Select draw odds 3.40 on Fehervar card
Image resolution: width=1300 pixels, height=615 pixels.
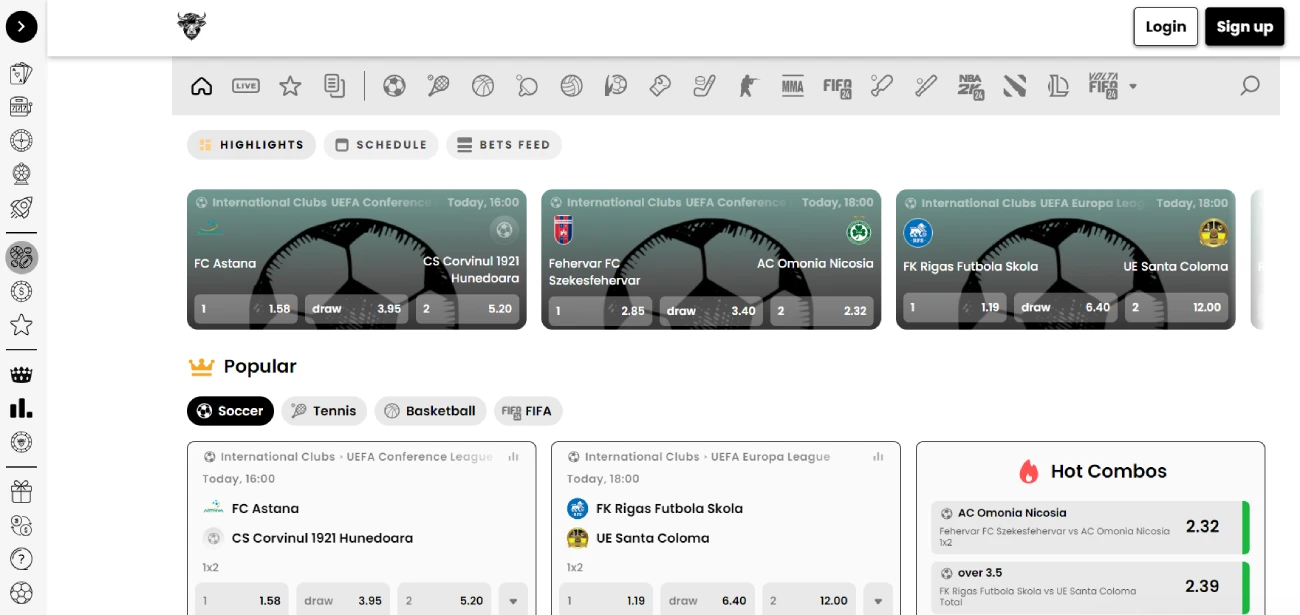click(x=711, y=311)
